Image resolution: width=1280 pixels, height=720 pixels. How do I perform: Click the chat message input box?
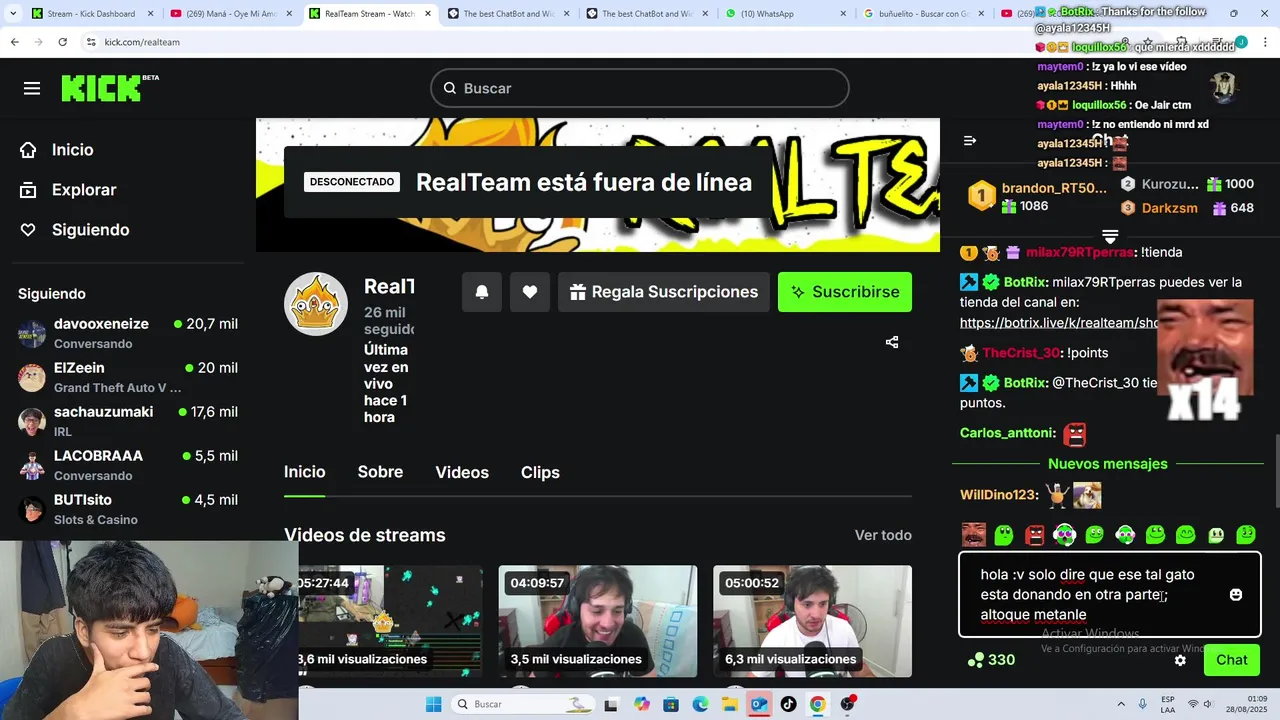(x=1110, y=595)
